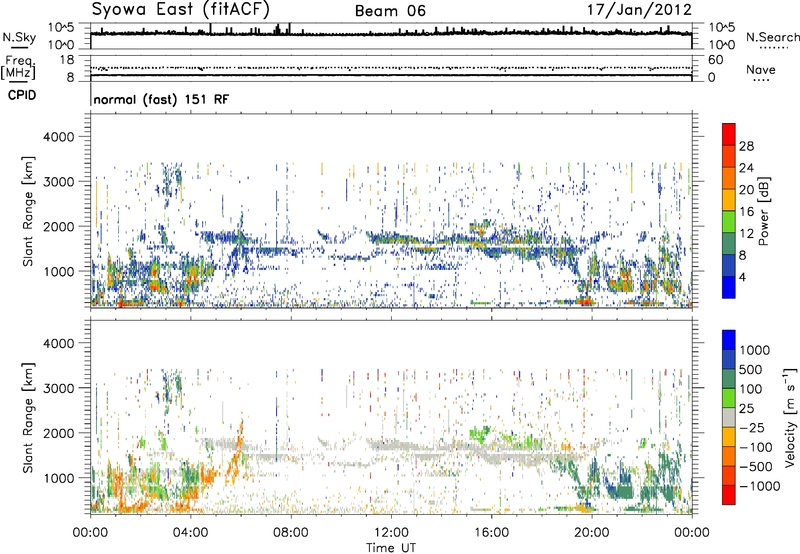Image resolution: width=800 pixels, height=554 pixels.
Task: Select the 'Beam 06' label
Action: pyautogui.click(x=390, y=11)
